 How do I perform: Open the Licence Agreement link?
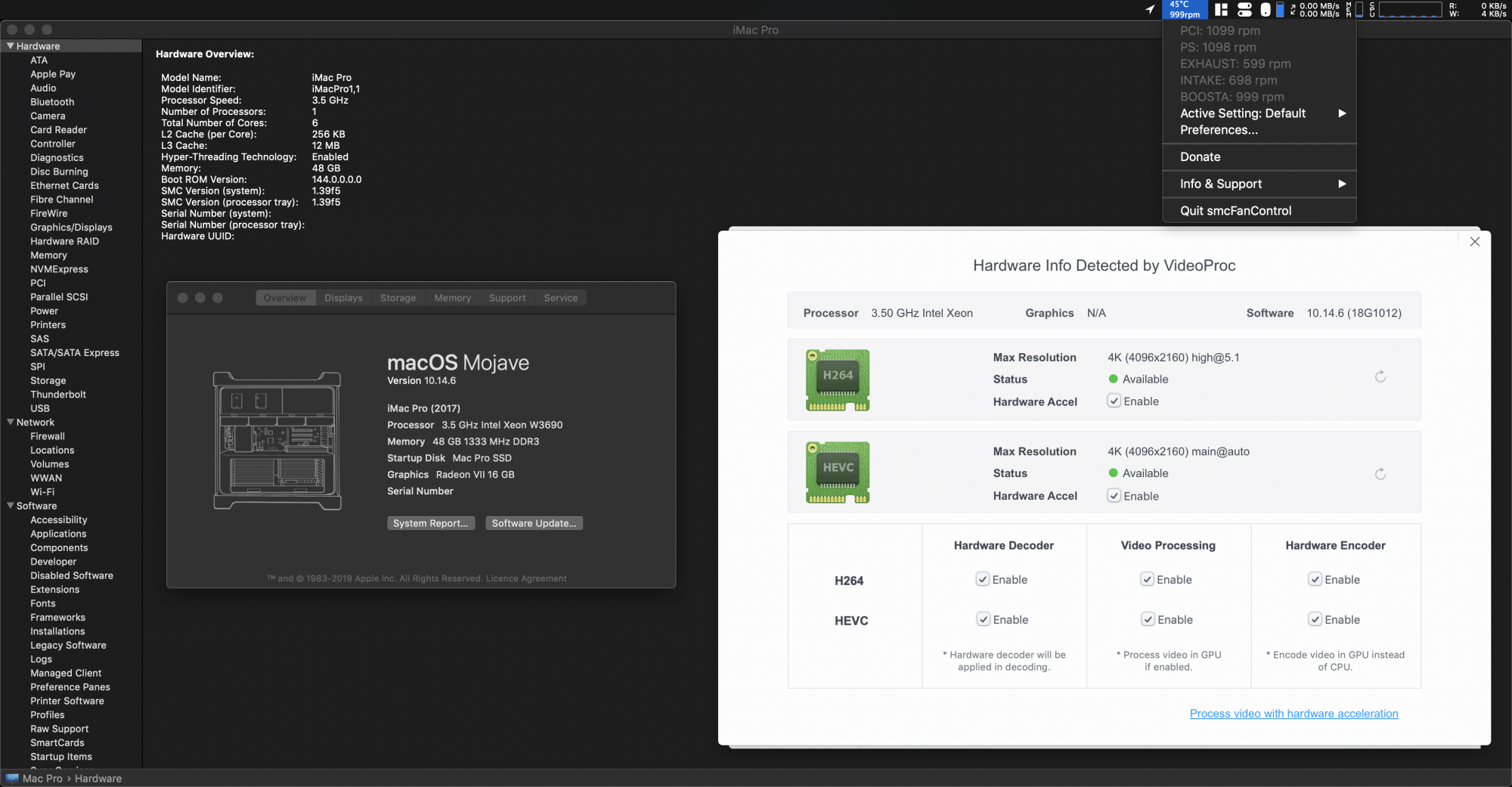526,578
